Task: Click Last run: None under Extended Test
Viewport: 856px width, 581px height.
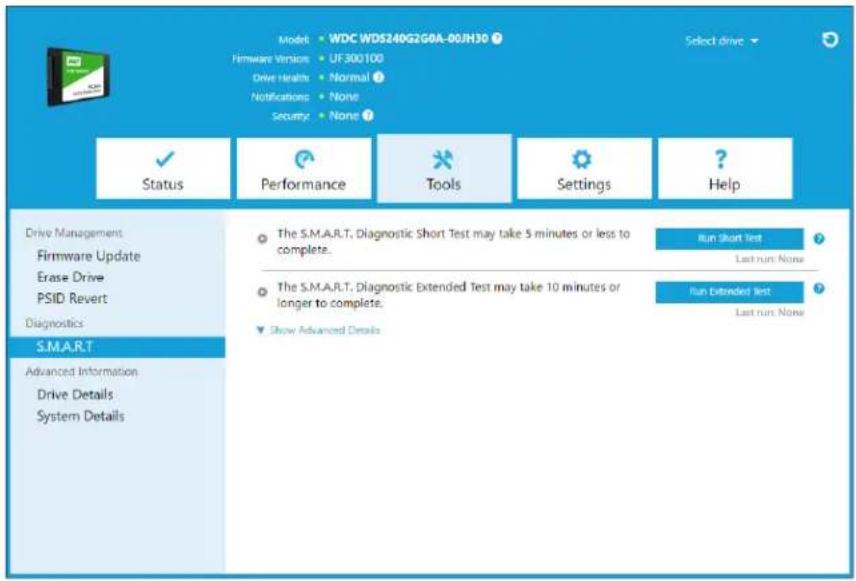Action: [x=769, y=312]
